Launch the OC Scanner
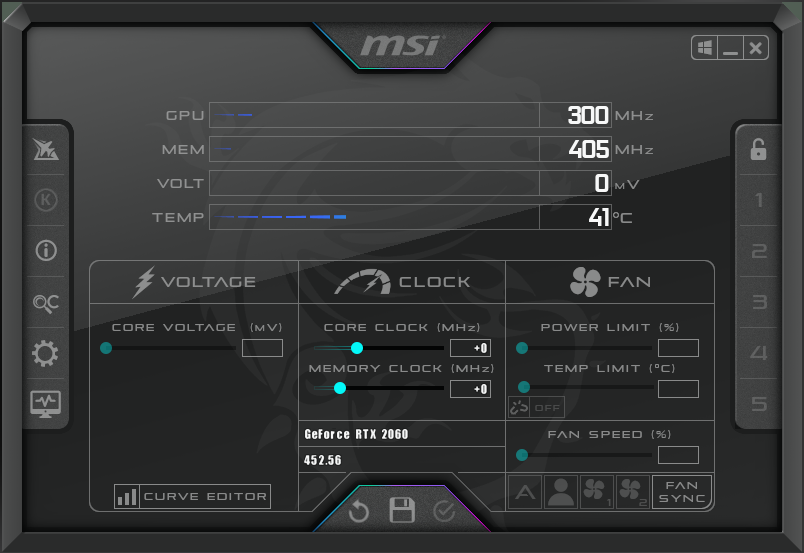The height and width of the screenshot is (553, 804). click(x=46, y=302)
